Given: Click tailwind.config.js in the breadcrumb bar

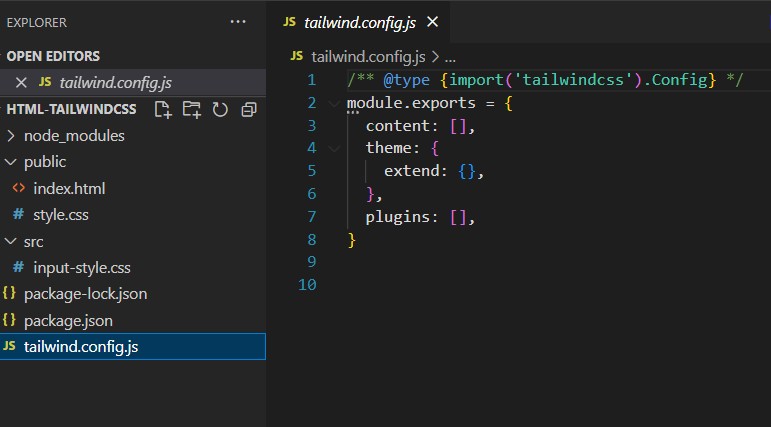Looking at the screenshot, I should coord(368,57).
